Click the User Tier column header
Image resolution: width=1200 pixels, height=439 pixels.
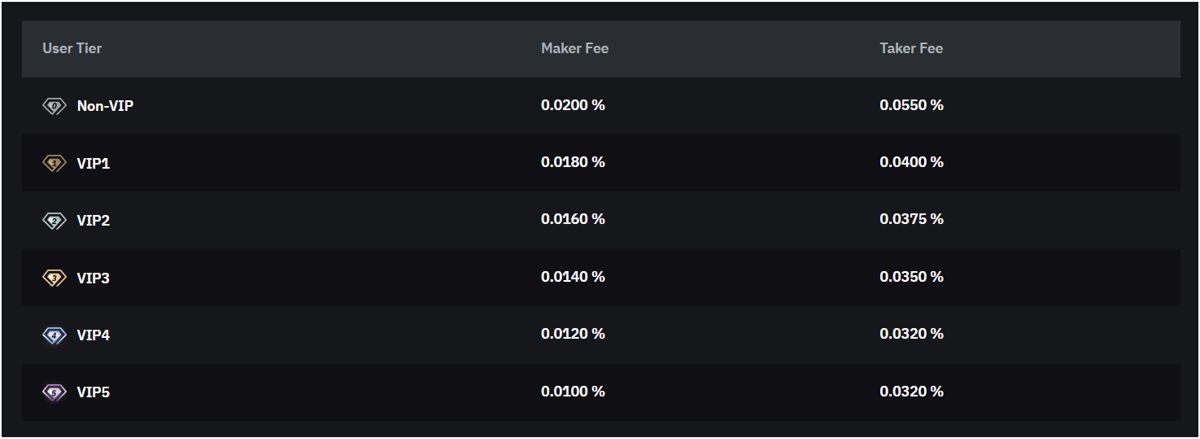[72, 48]
